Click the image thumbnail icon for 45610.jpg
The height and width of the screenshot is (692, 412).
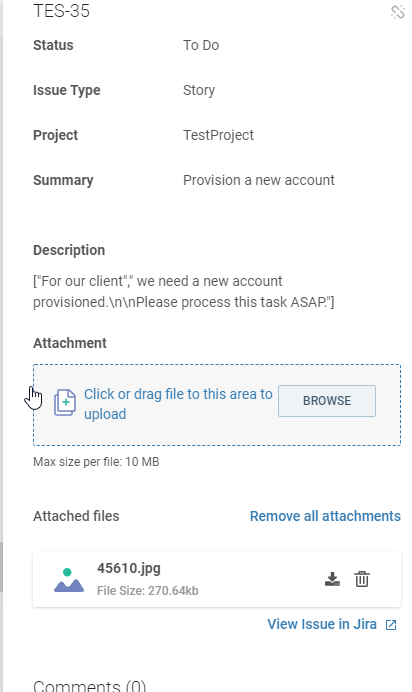[x=69, y=580]
